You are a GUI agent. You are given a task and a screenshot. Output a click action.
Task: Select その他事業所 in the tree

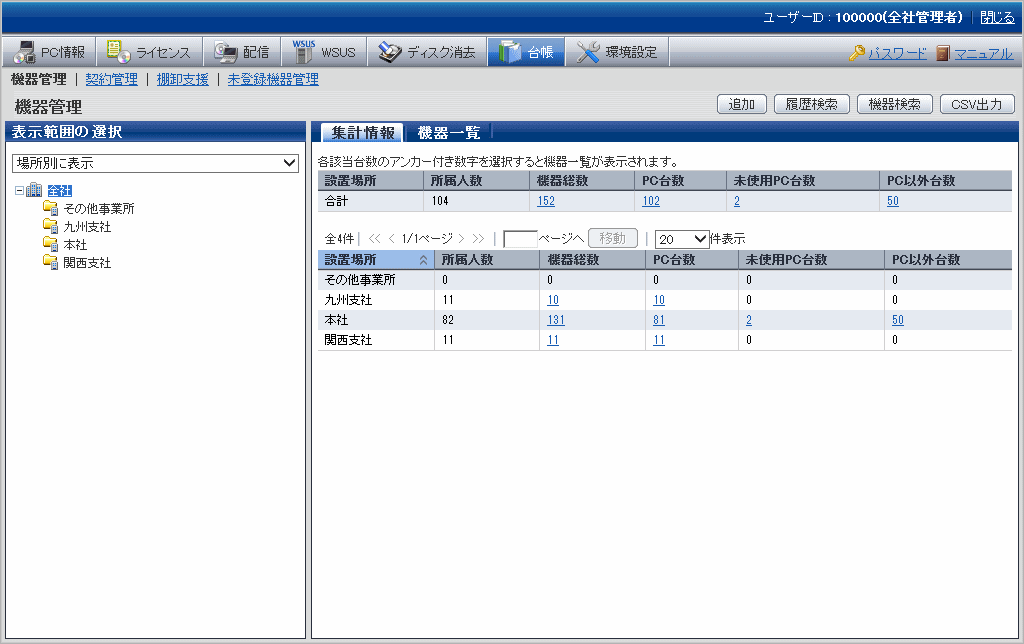(x=99, y=208)
